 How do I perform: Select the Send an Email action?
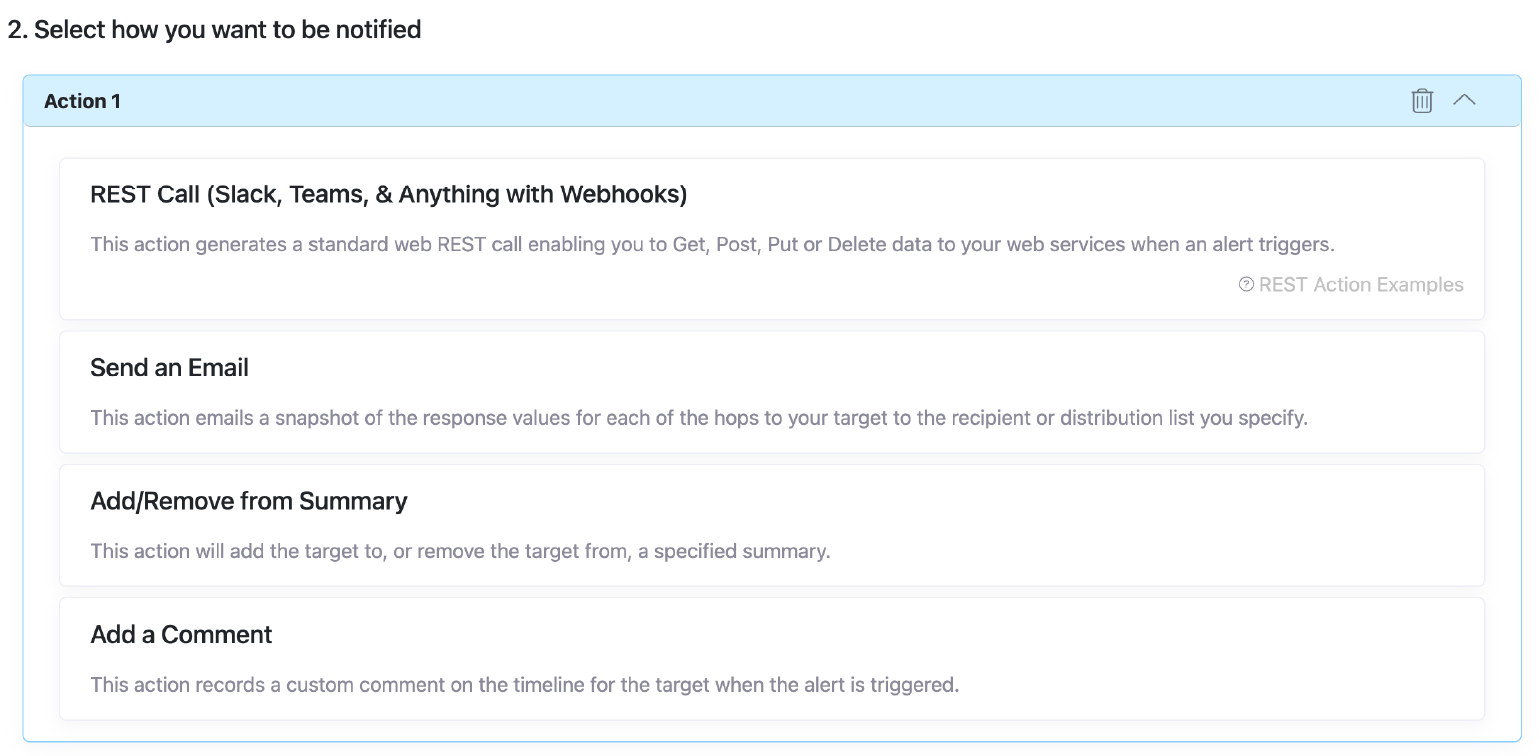click(x=770, y=390)
